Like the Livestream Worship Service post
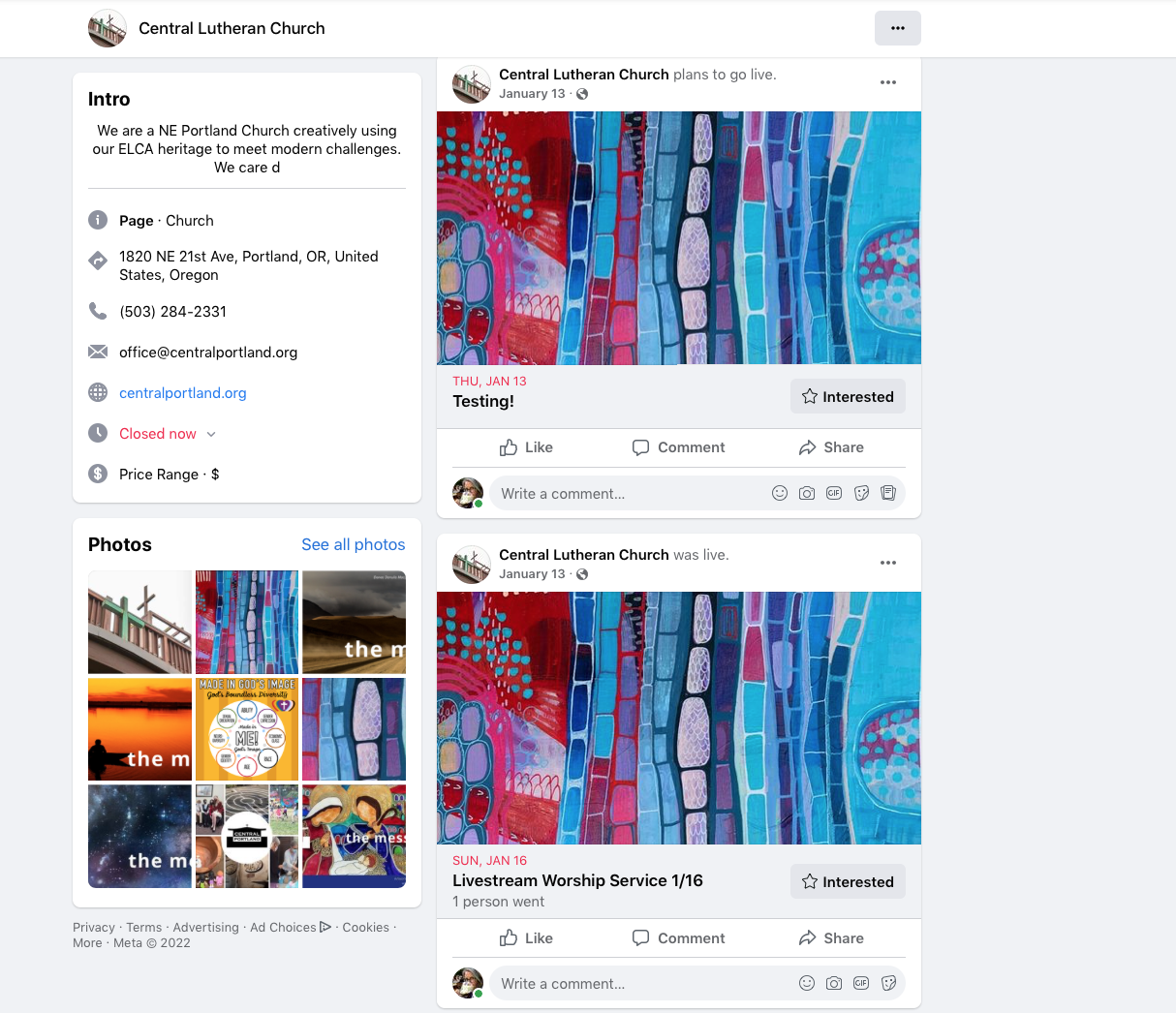The image size is (1176, 1013). coord(526,937)
